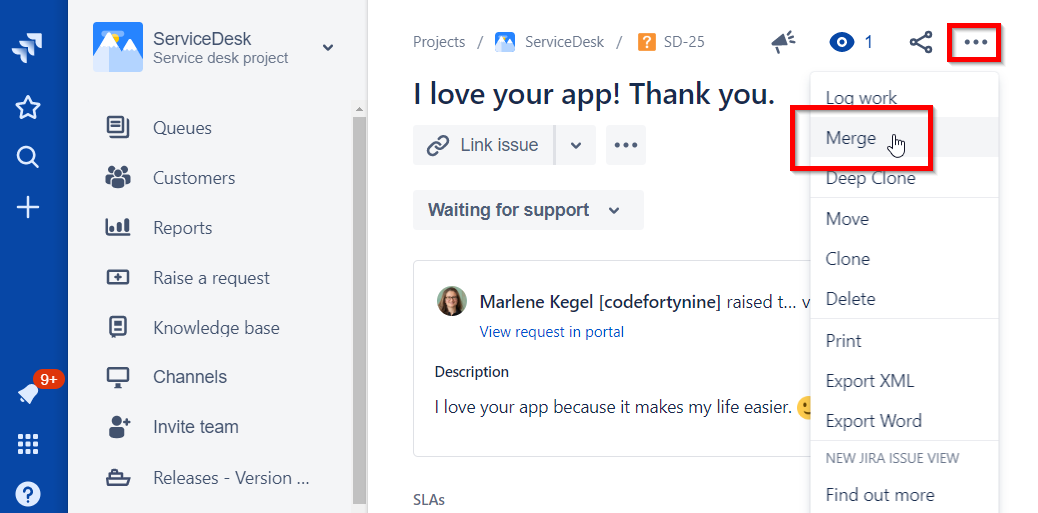Click the Help question mark icon
Image resolution: width=1038 pixels, height=513 pixels.
28,494
